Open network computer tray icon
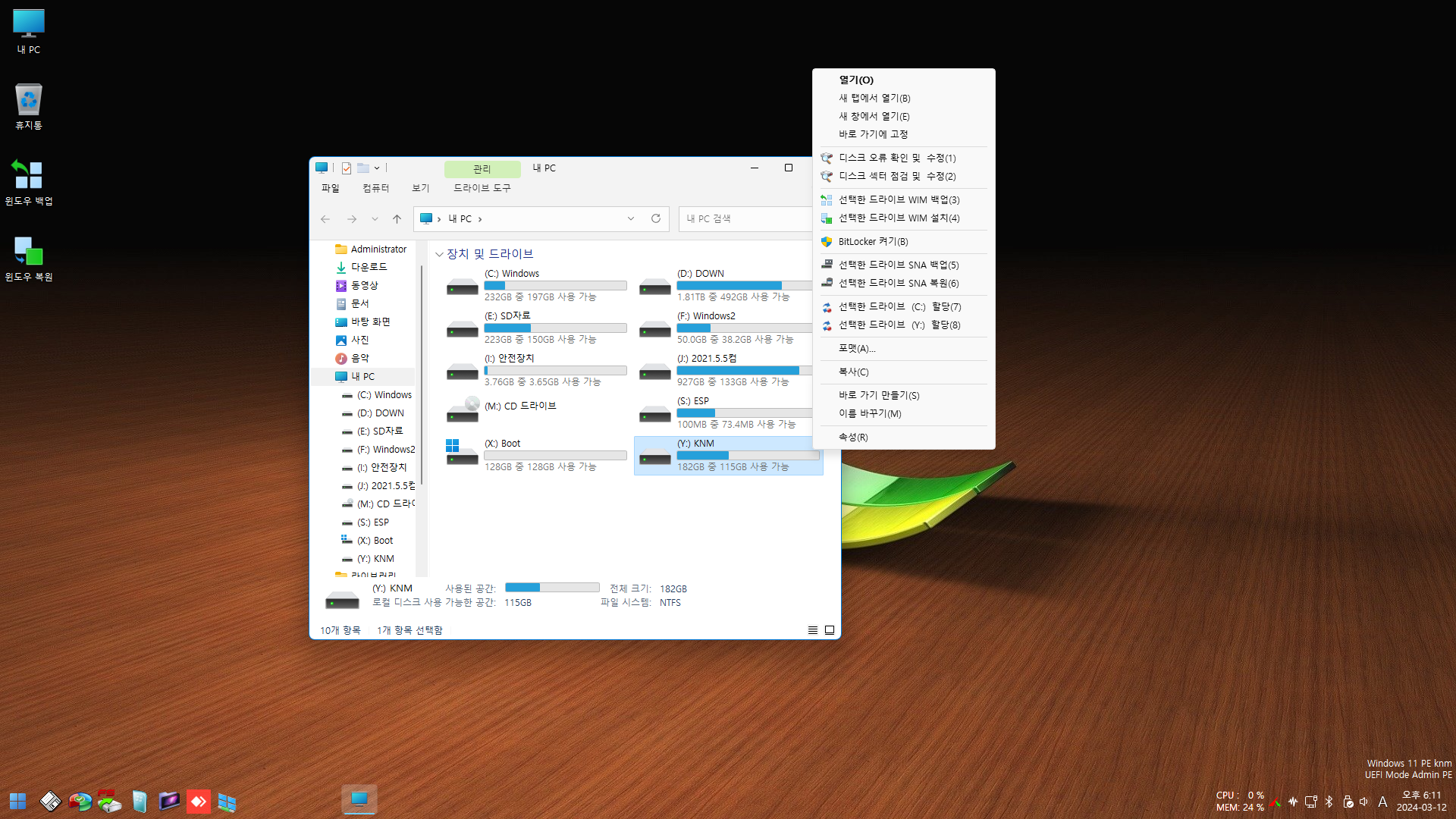Viewport: 1456px width, 819px height. tap(1311, 802)
